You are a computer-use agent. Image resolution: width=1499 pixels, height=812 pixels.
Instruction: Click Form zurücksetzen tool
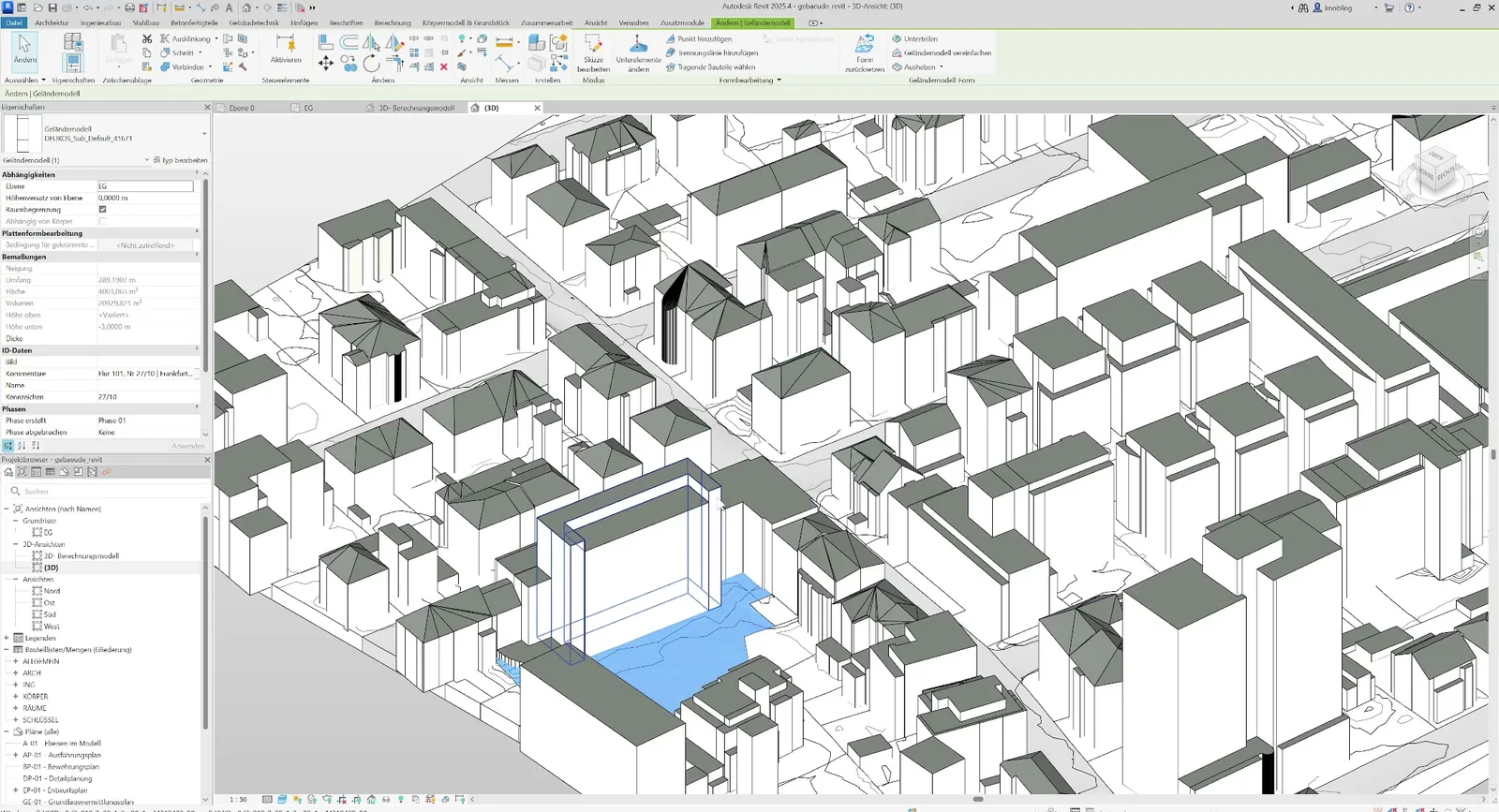point(864,52)
